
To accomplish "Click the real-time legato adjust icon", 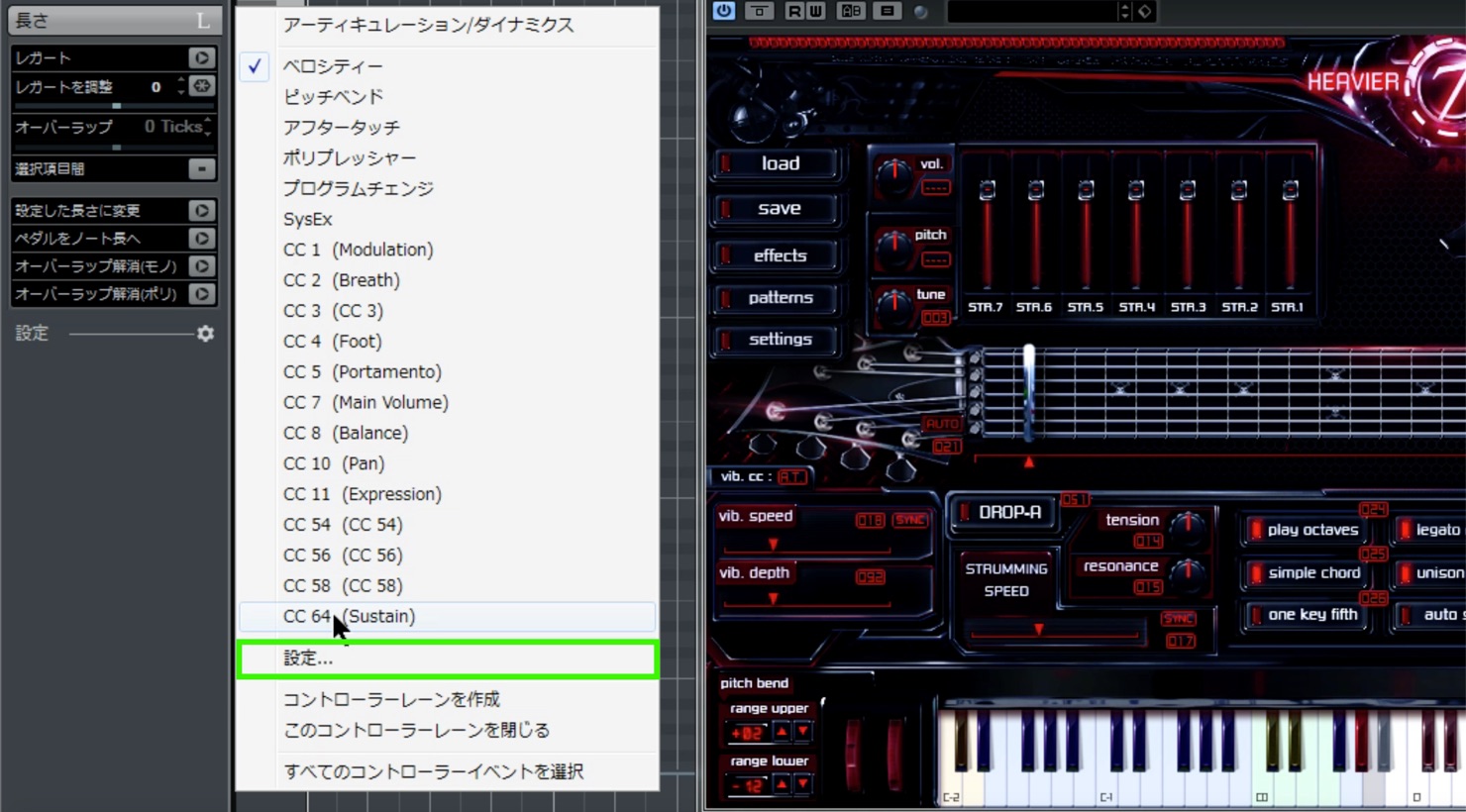I will pos(201,86).
